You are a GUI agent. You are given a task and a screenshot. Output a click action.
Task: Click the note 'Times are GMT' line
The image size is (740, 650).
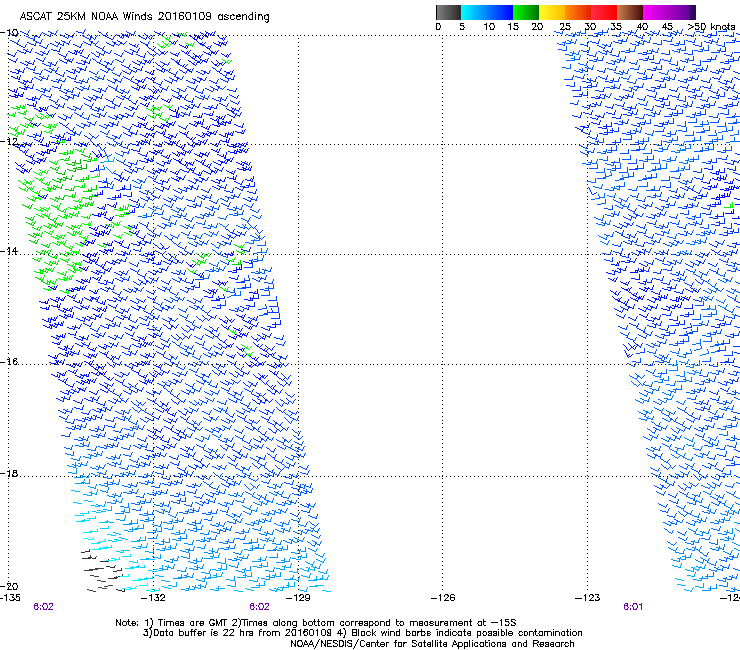click(x=316, y=623)
